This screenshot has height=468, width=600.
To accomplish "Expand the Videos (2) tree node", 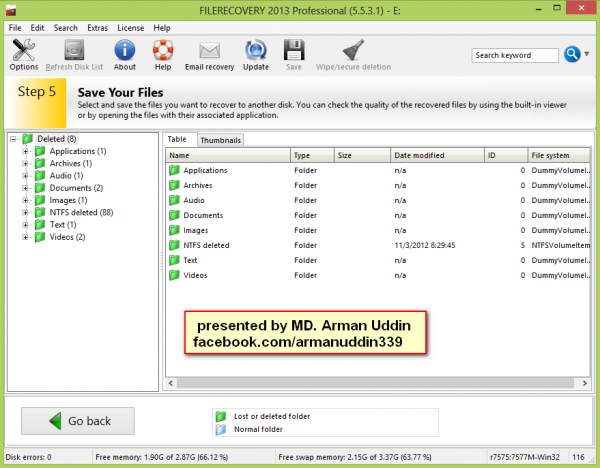I will click(x=25, y=237).
